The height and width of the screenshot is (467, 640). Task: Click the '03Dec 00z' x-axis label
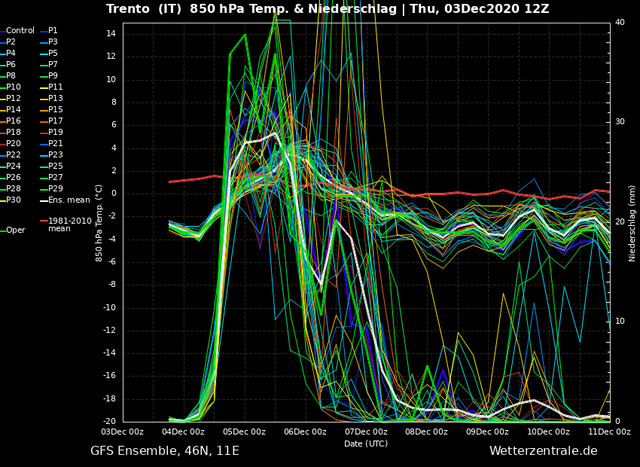[x=123, y=432]
